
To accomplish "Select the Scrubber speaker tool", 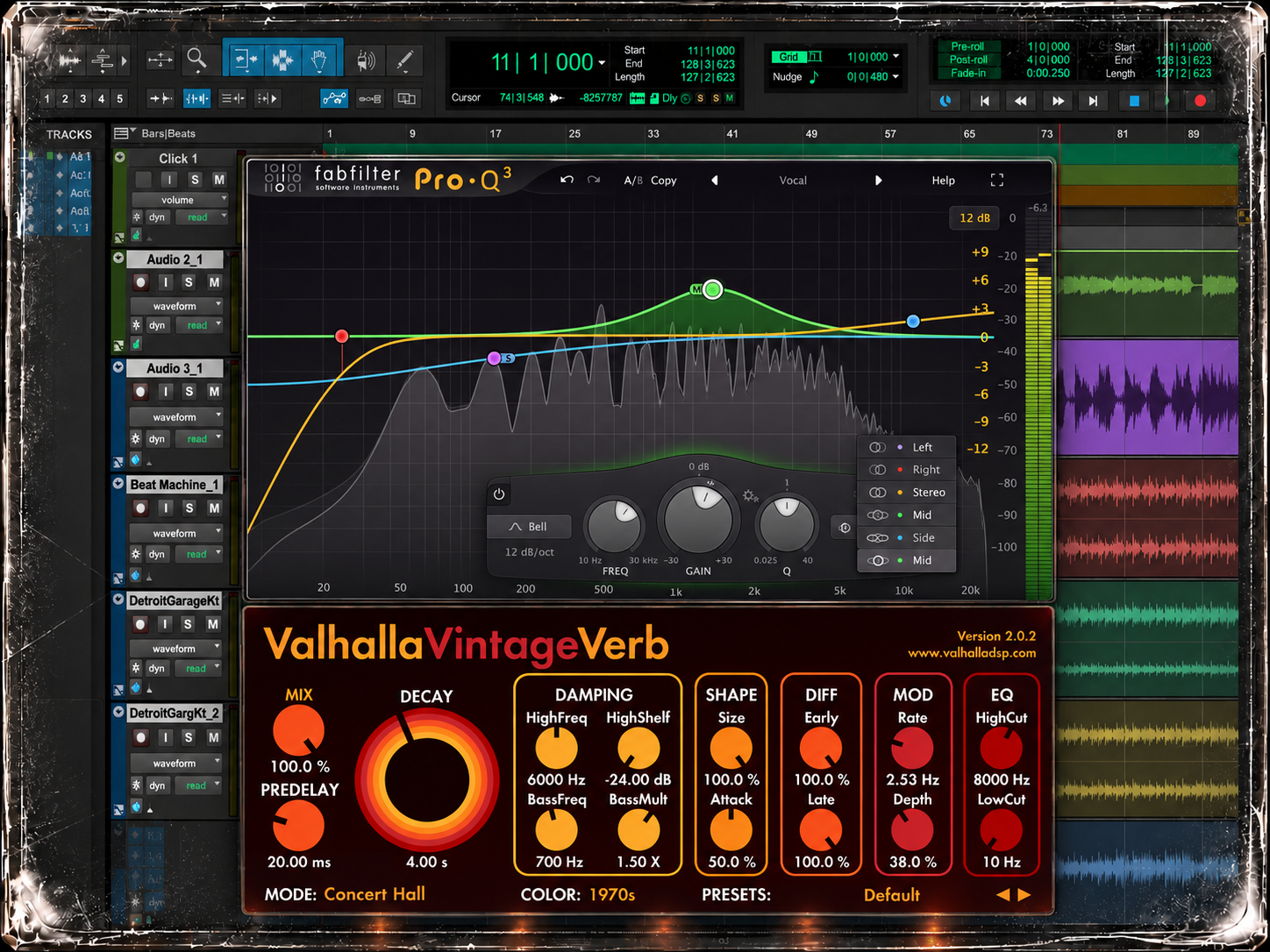I will 366,60.
